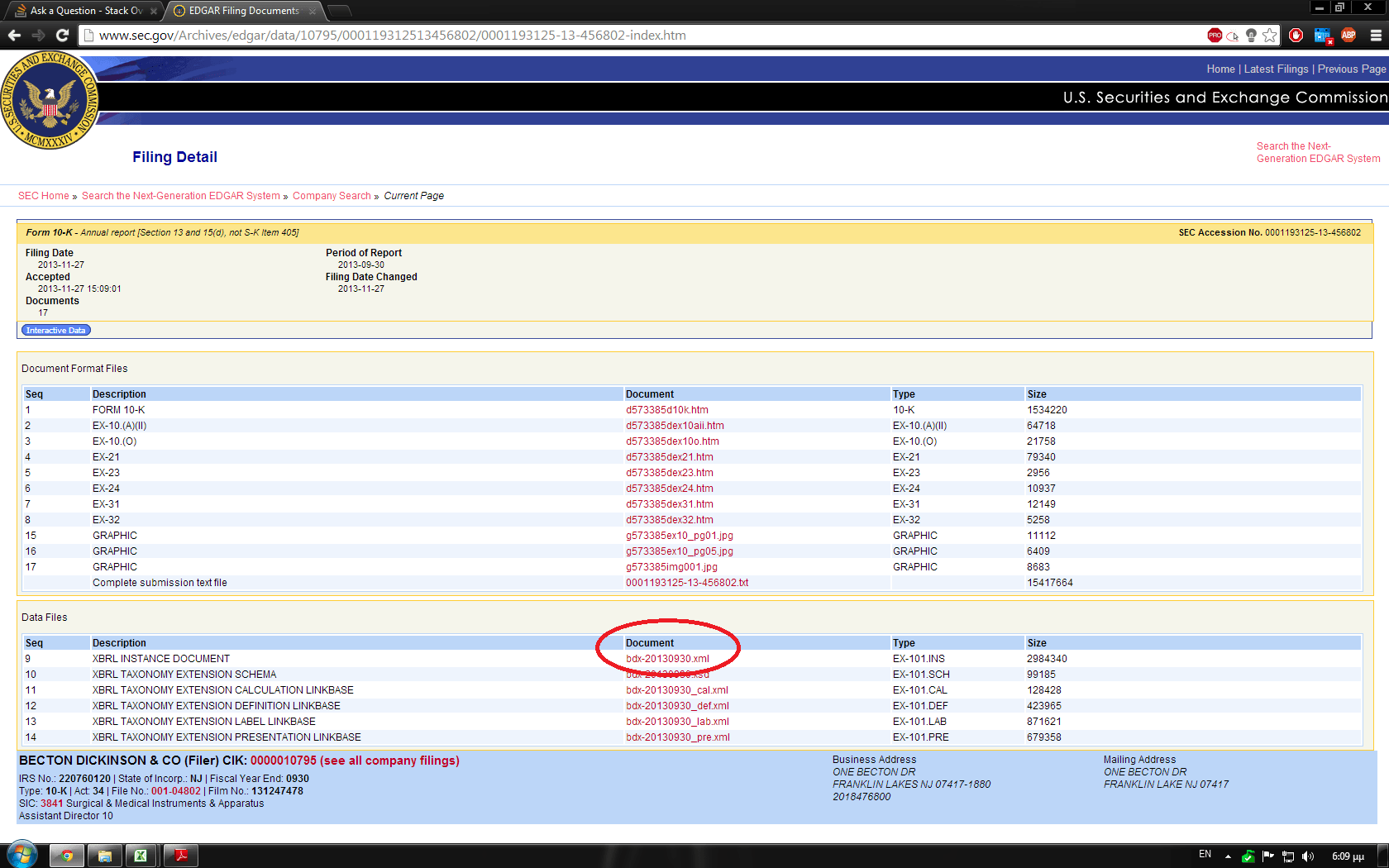Open a new tab button
The height and width of the screenshot is (868, 1389).
[x=339, y=11]
